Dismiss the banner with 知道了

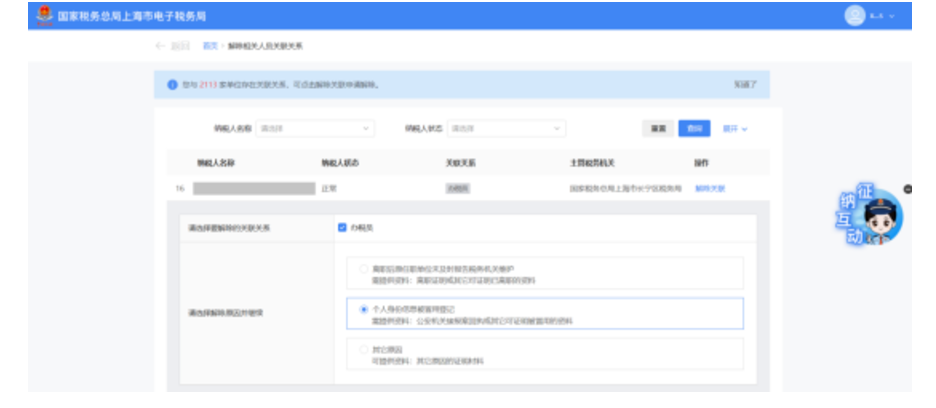[x=744, y=85]
